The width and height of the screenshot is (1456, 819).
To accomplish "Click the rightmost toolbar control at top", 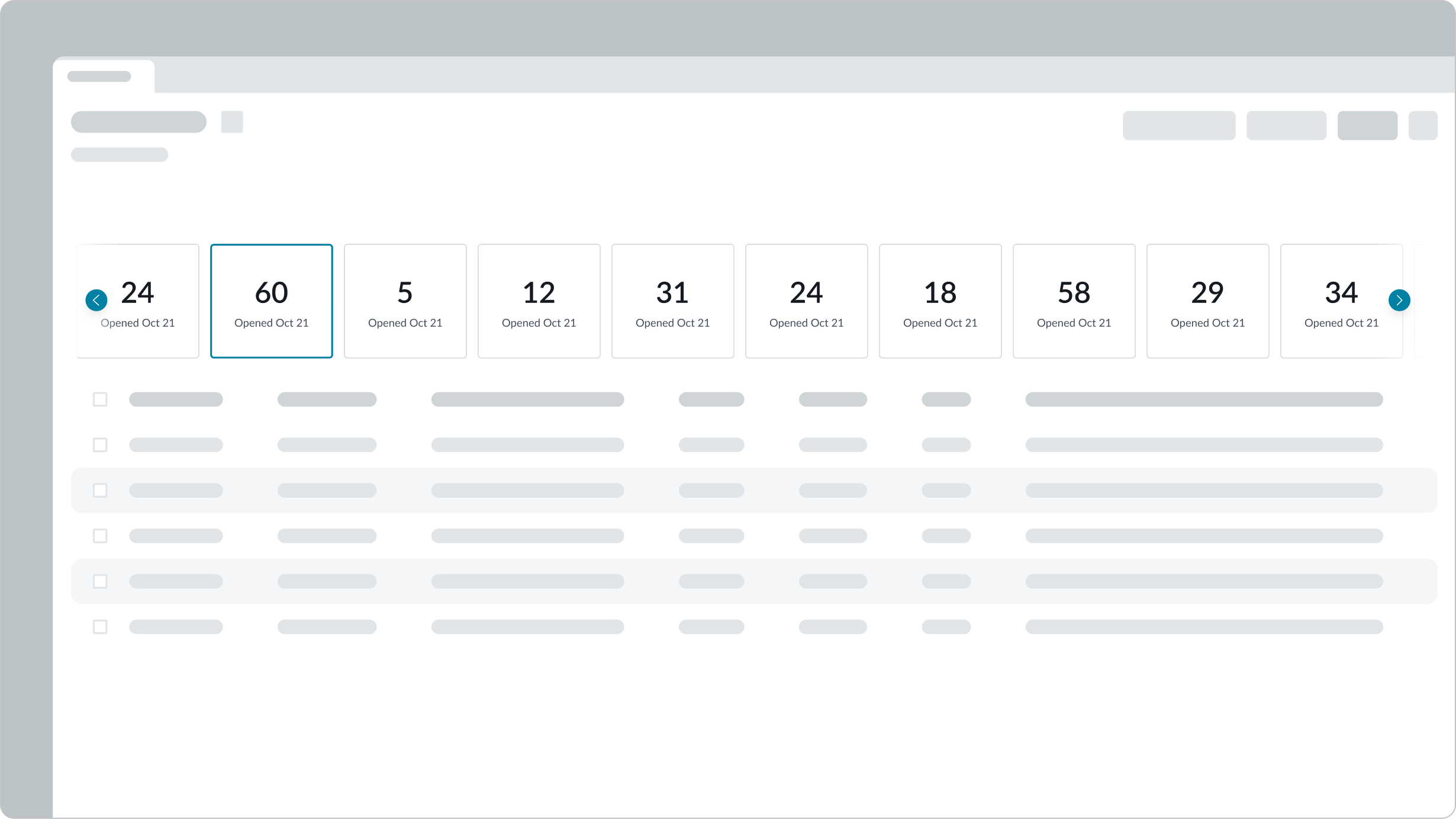I will 1425,125.
